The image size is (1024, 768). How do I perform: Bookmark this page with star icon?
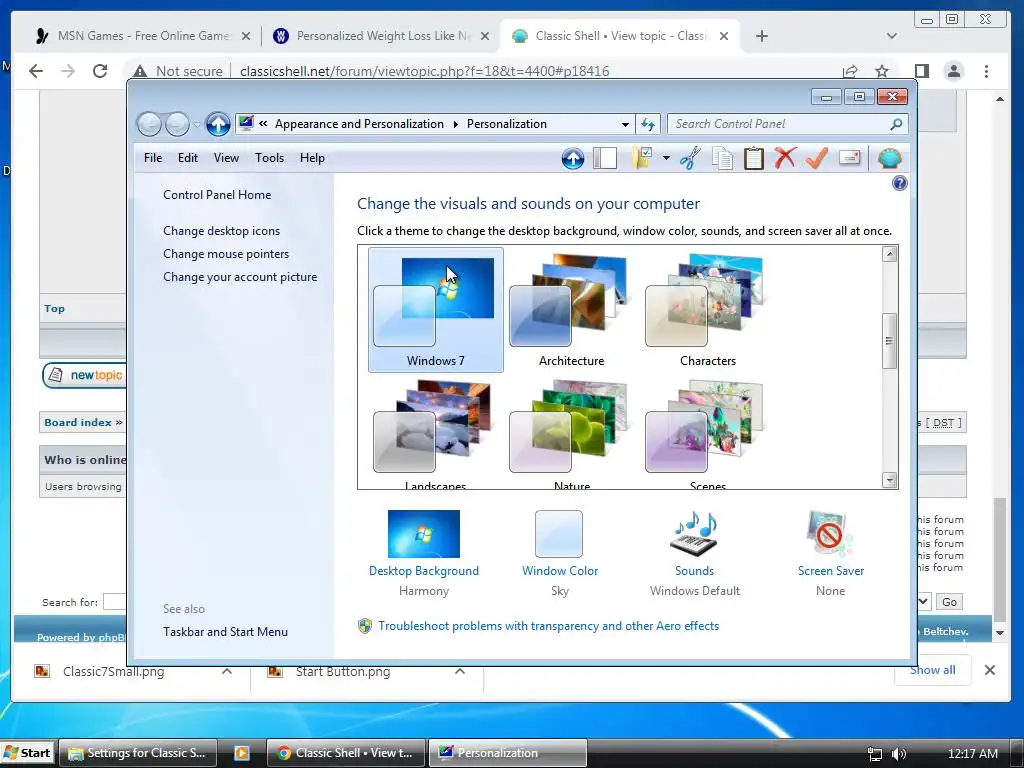coord(882,71)
